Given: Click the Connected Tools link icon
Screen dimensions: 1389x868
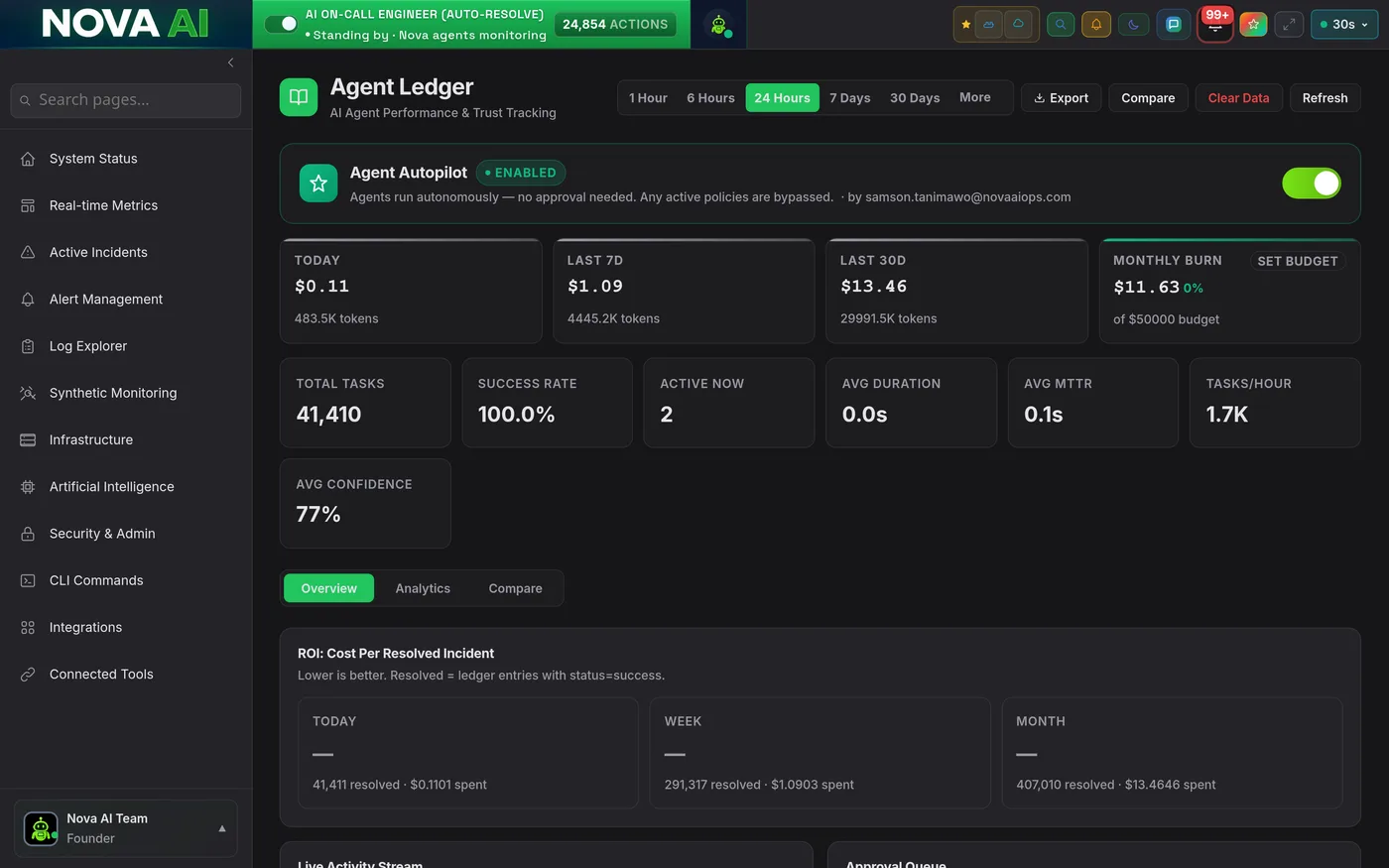Looking at the screenshot, I should coord(28,675).
